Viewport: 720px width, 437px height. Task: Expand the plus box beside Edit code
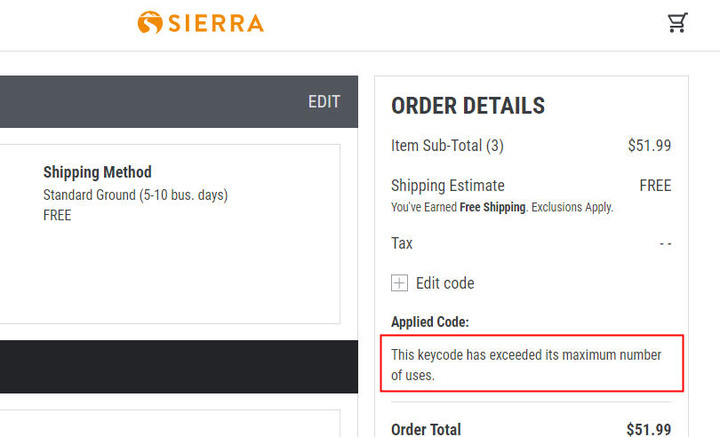pos(399,283)
